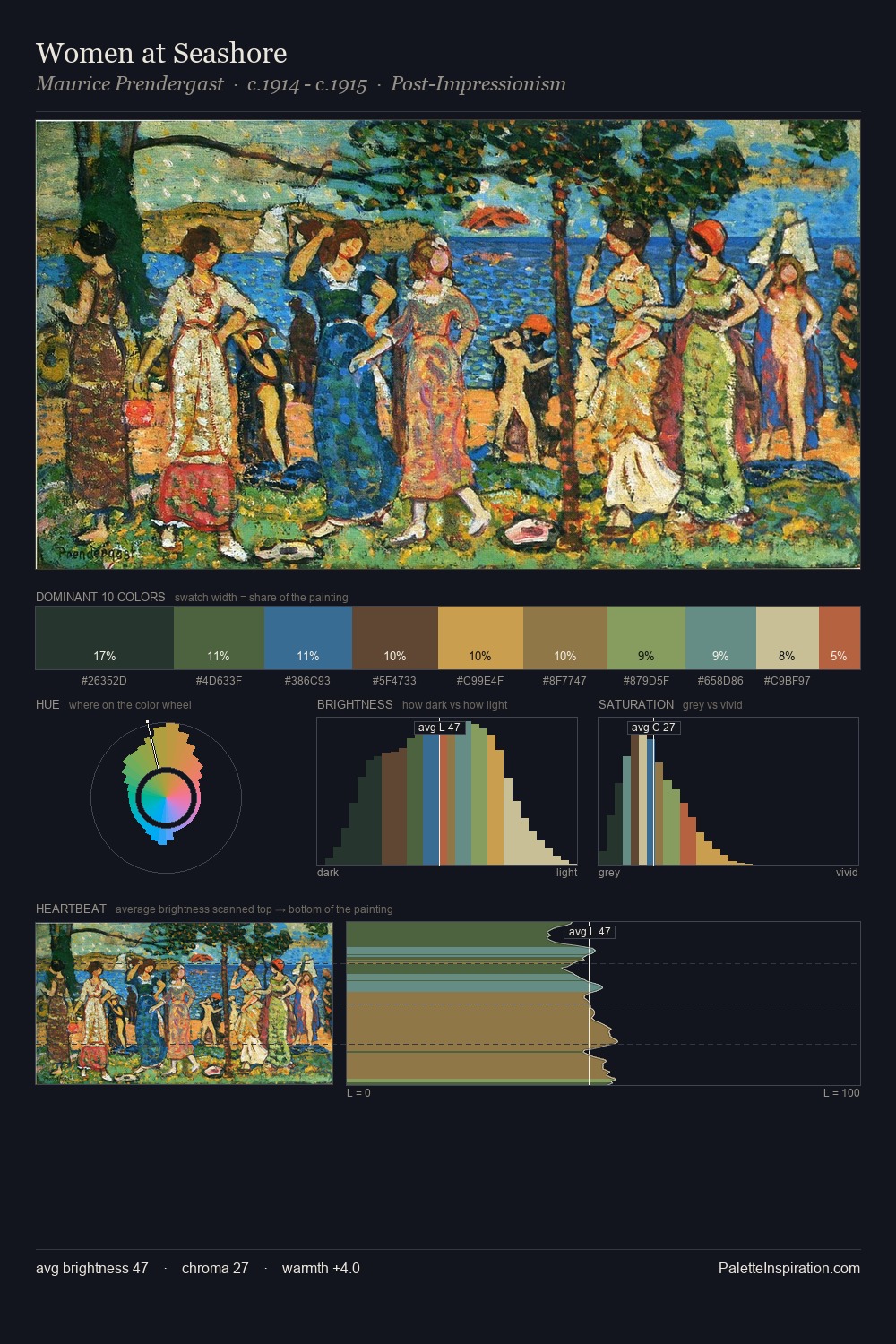Click the 'BRIGHTNESS' section heading
The width and height of the screenshot is (896, 1344).
[355, 704]
